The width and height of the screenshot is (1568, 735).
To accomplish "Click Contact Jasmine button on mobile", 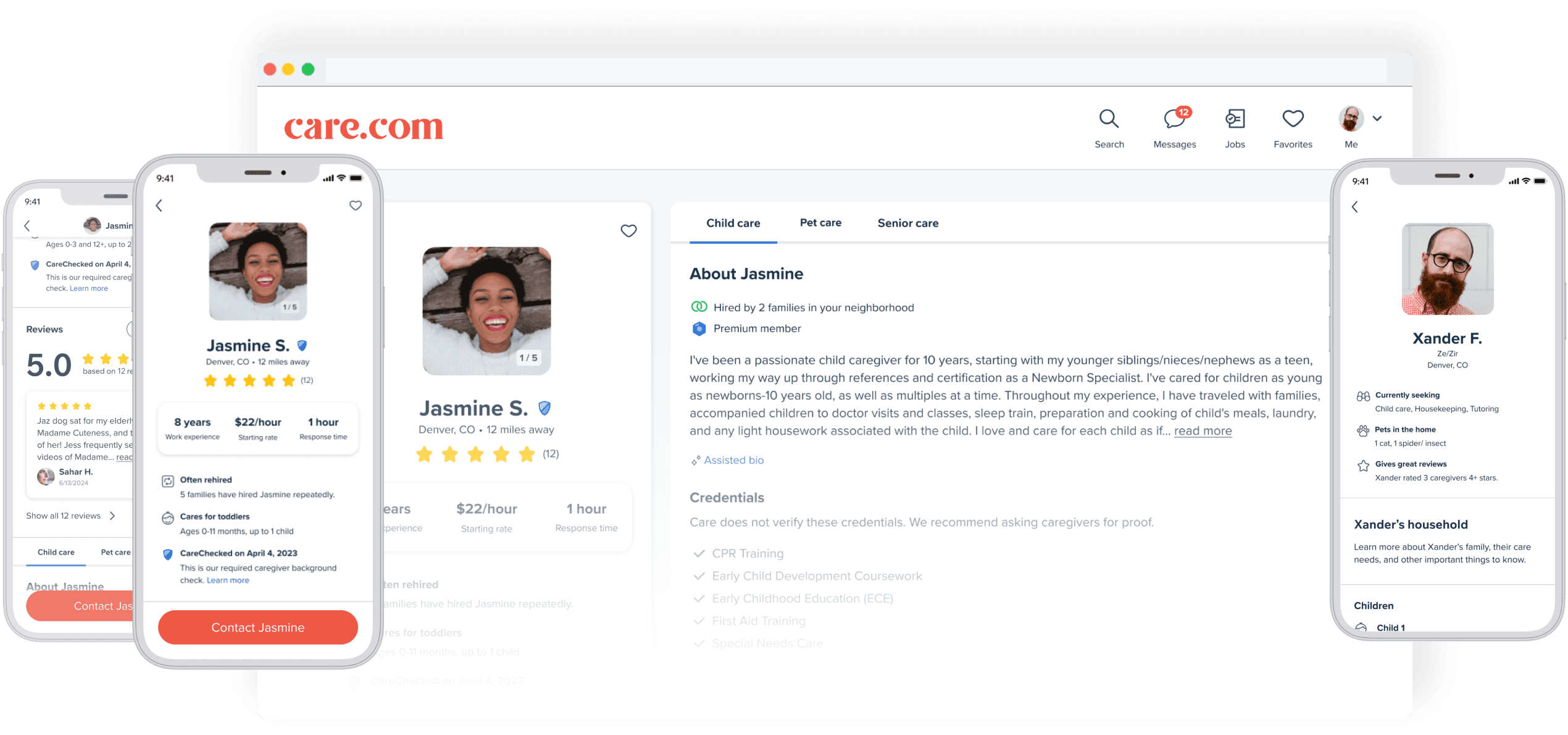I will point(258,628).
